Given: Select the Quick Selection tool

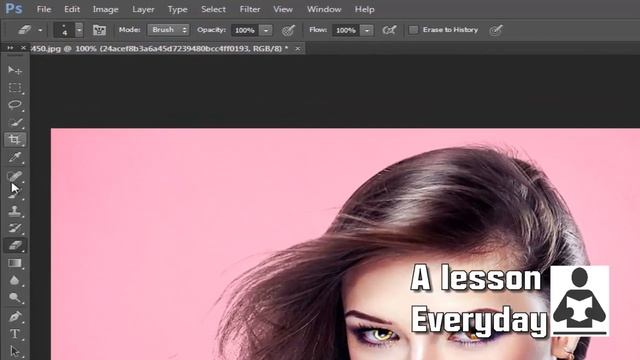Looking at the screenshot, I should [15, 122].
